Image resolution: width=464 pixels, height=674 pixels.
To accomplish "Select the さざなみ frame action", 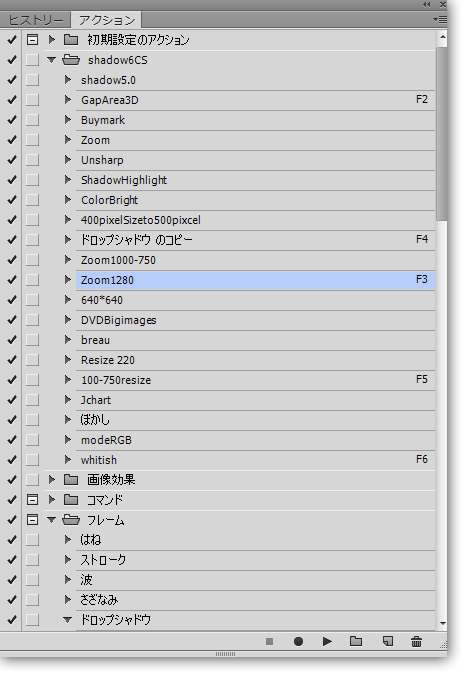I will click(x=255, y=600).
